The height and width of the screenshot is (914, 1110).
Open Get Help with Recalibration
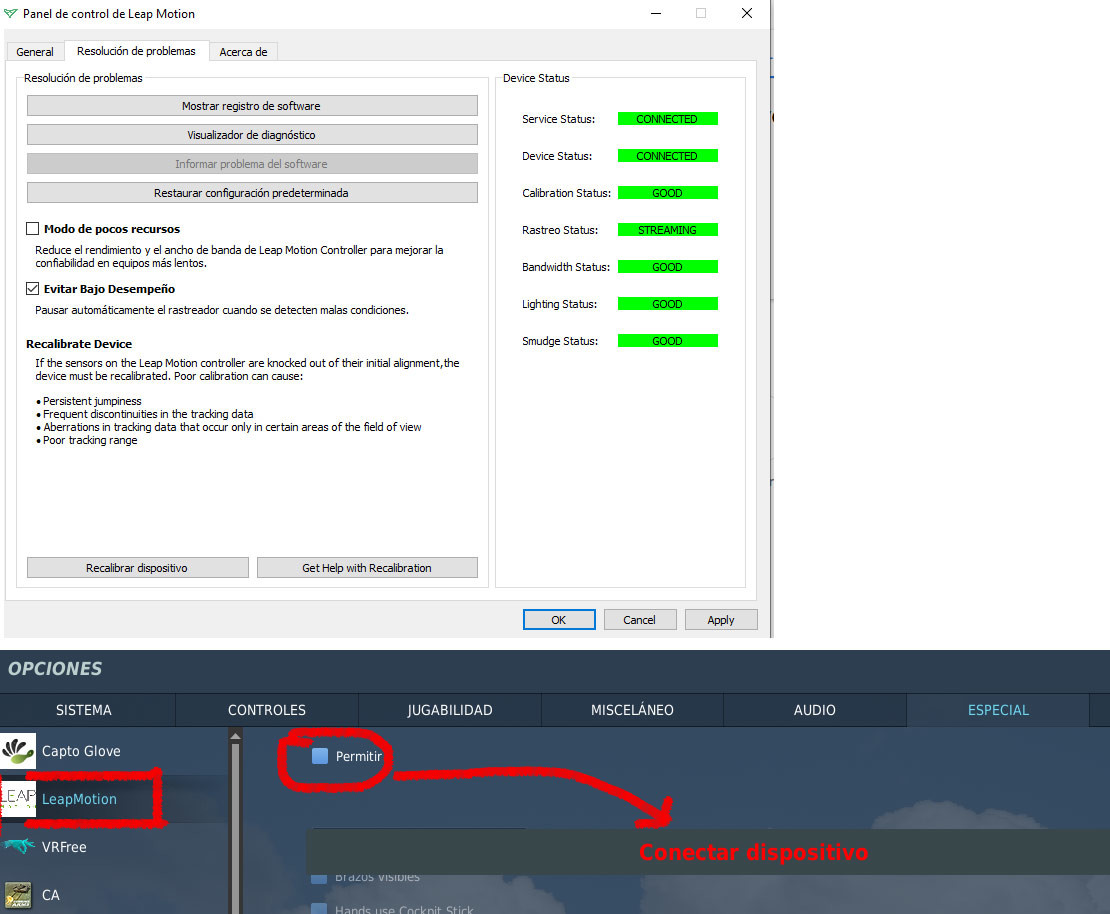point(367,568)
